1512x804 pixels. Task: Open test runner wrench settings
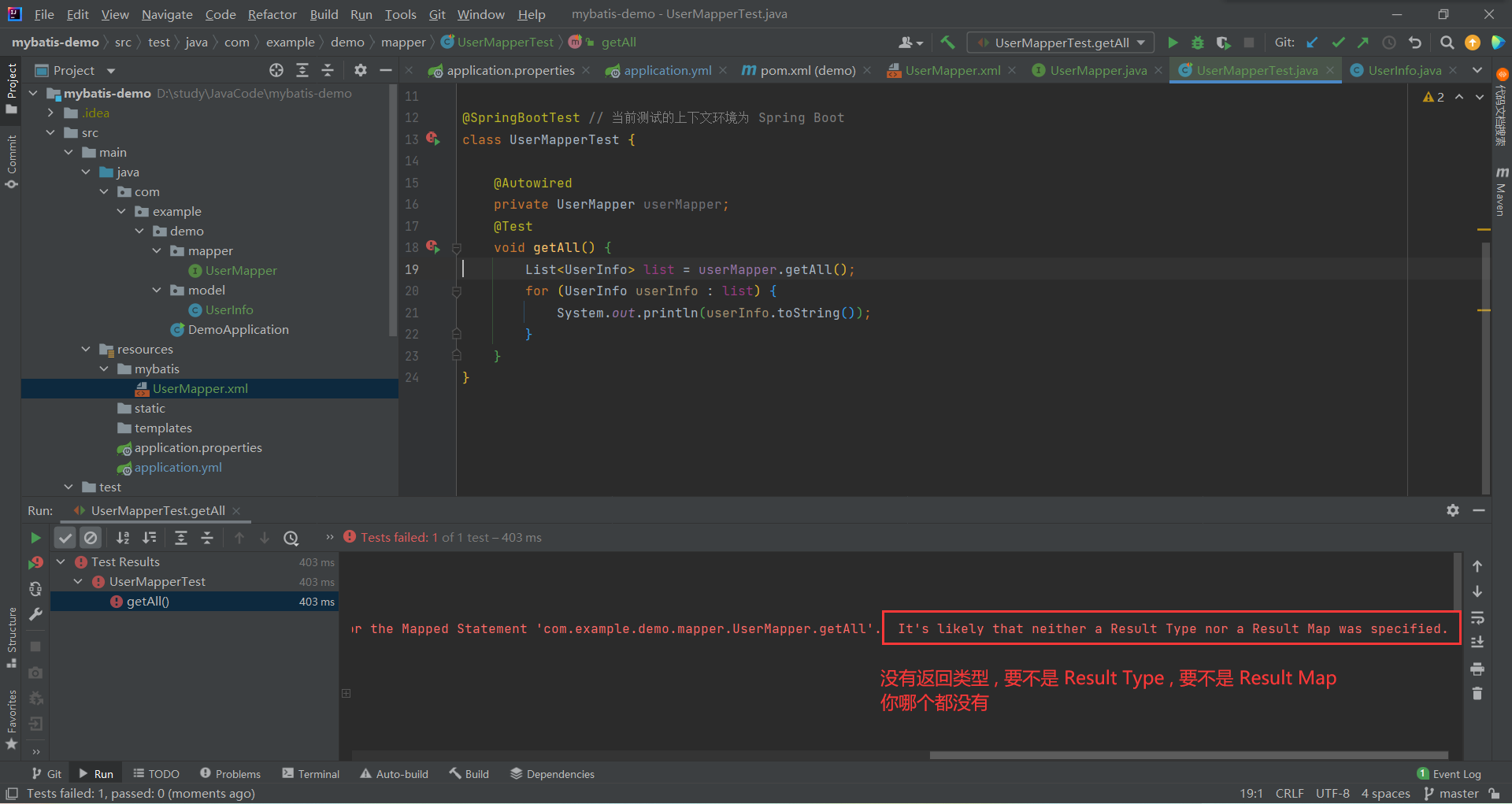(x=35, y=614)
